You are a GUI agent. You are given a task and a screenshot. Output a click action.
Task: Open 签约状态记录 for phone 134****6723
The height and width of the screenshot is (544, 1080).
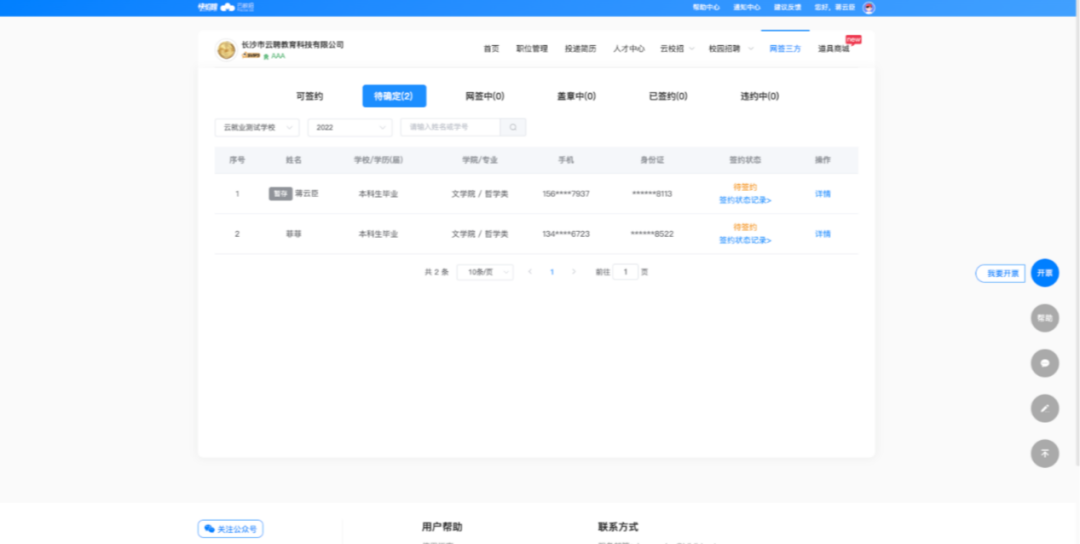745,240
